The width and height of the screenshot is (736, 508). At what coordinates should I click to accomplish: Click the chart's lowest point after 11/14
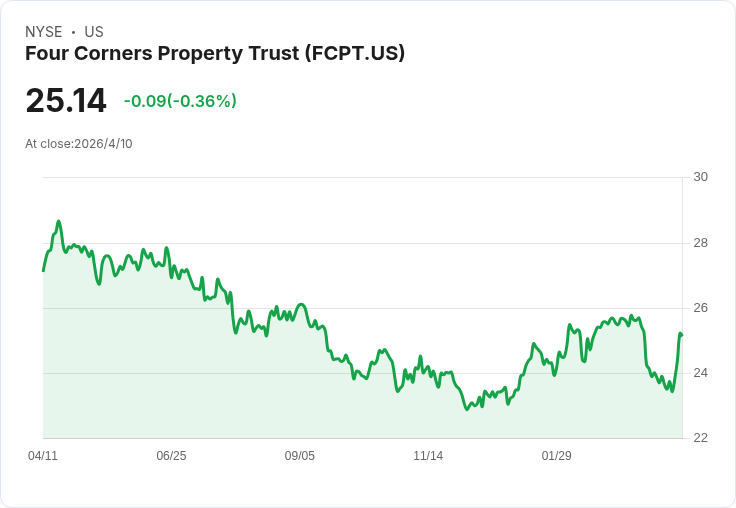coord(467,409)
